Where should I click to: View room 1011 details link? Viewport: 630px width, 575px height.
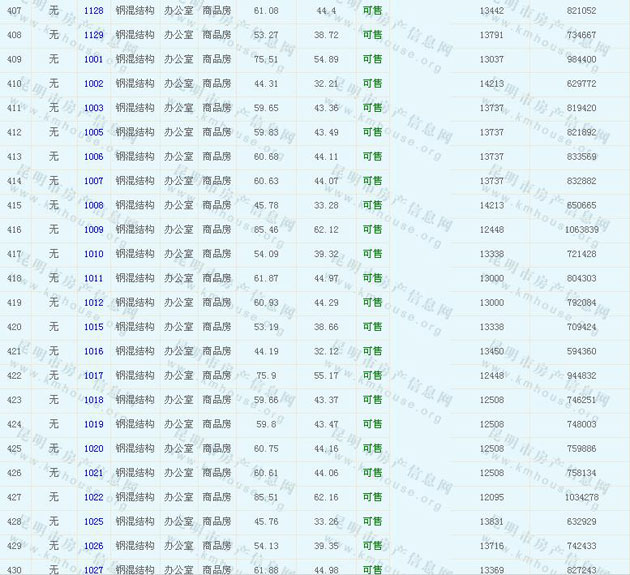(x=93, y=278)
